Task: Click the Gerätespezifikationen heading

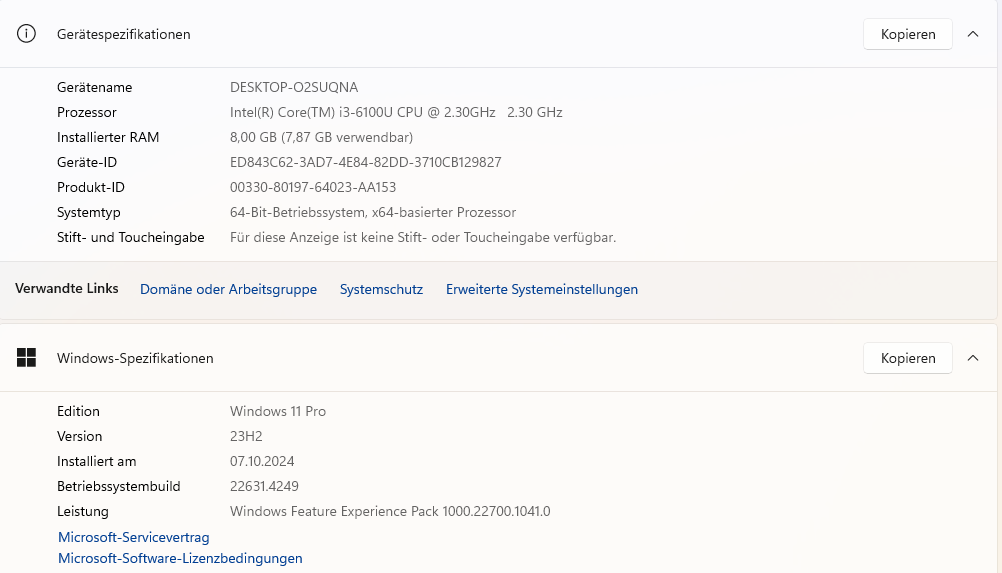Action: (x=123, y=34)
